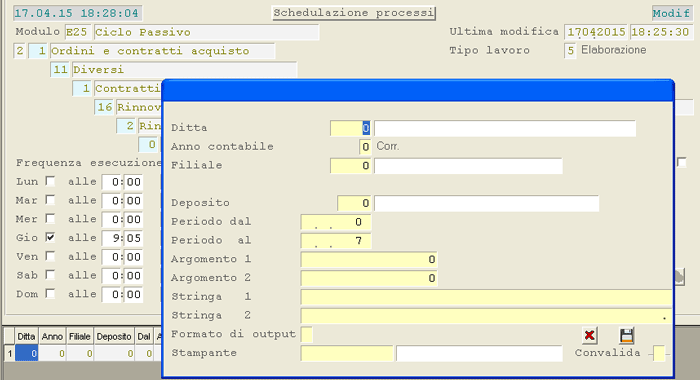
Task: Click the Modif mode label
Action: click(x=671, y=13)
